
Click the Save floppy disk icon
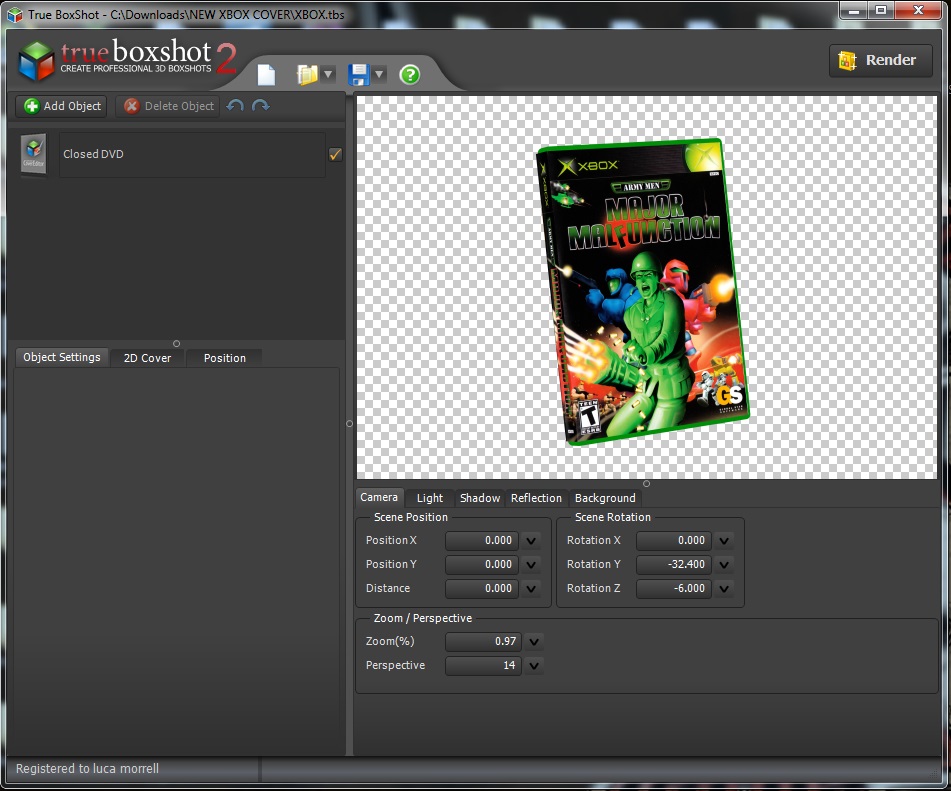point(359,75)
